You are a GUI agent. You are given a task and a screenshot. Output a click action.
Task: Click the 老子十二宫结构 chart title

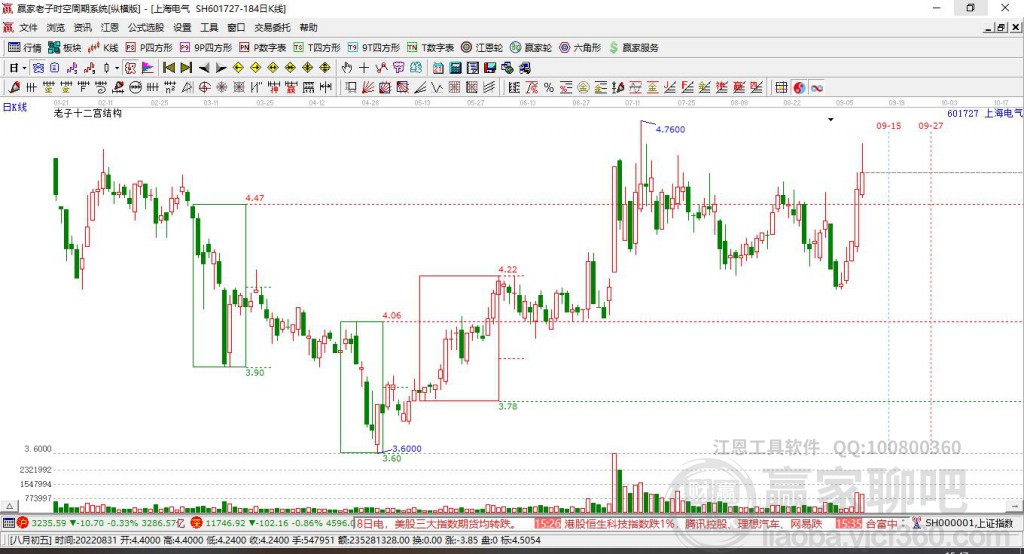[x=88, y=113]
